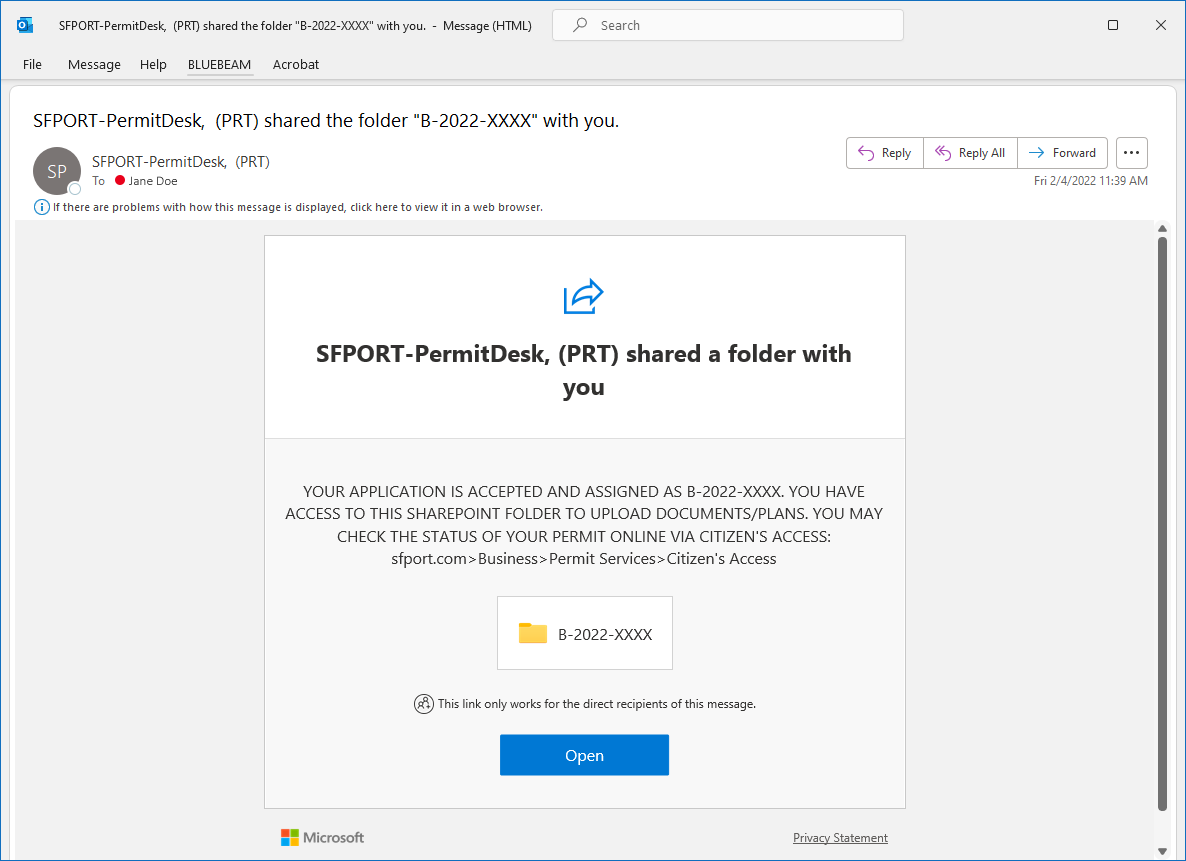
Task: Switch to the BLUEBEAM ribbon tab
Action: (219, 64)
